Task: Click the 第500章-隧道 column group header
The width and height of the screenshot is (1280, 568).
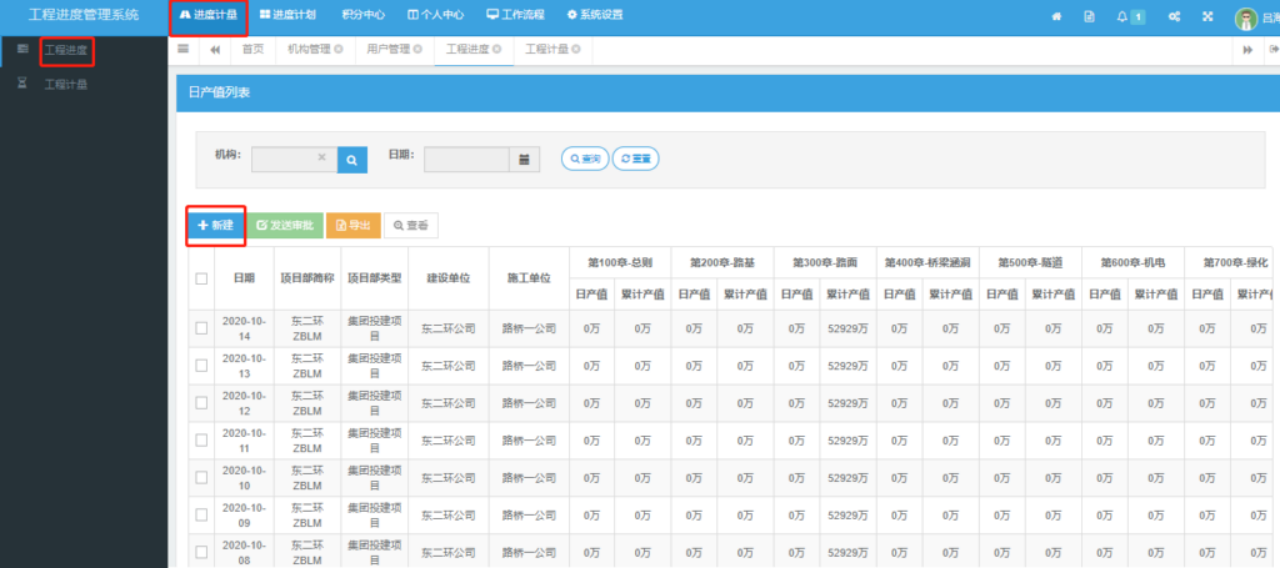Action: (x=1030, y=262)
